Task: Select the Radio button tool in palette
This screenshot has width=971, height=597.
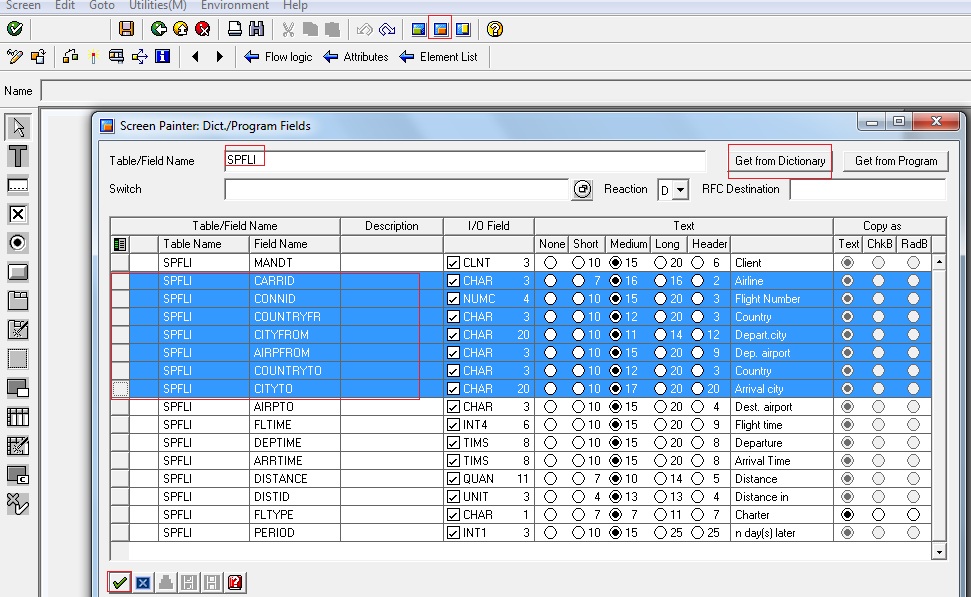Action: pos(18,243)
